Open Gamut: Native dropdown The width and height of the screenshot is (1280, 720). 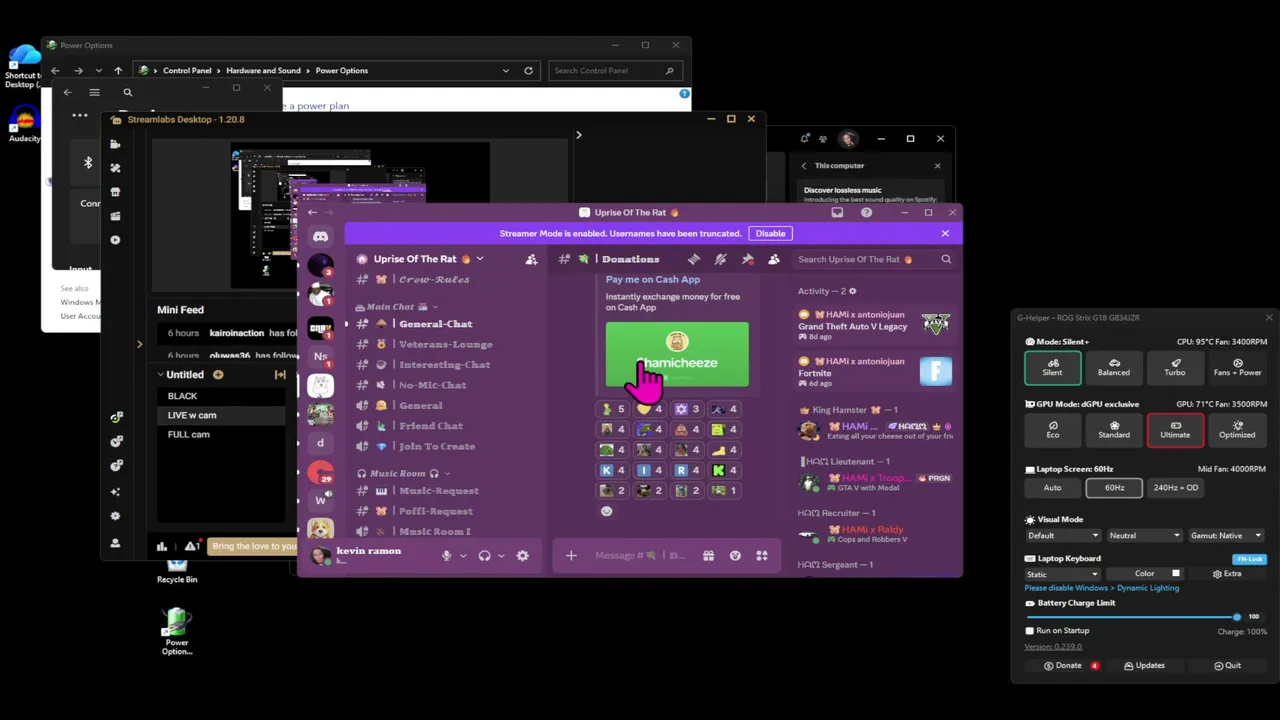(1226, 535)
